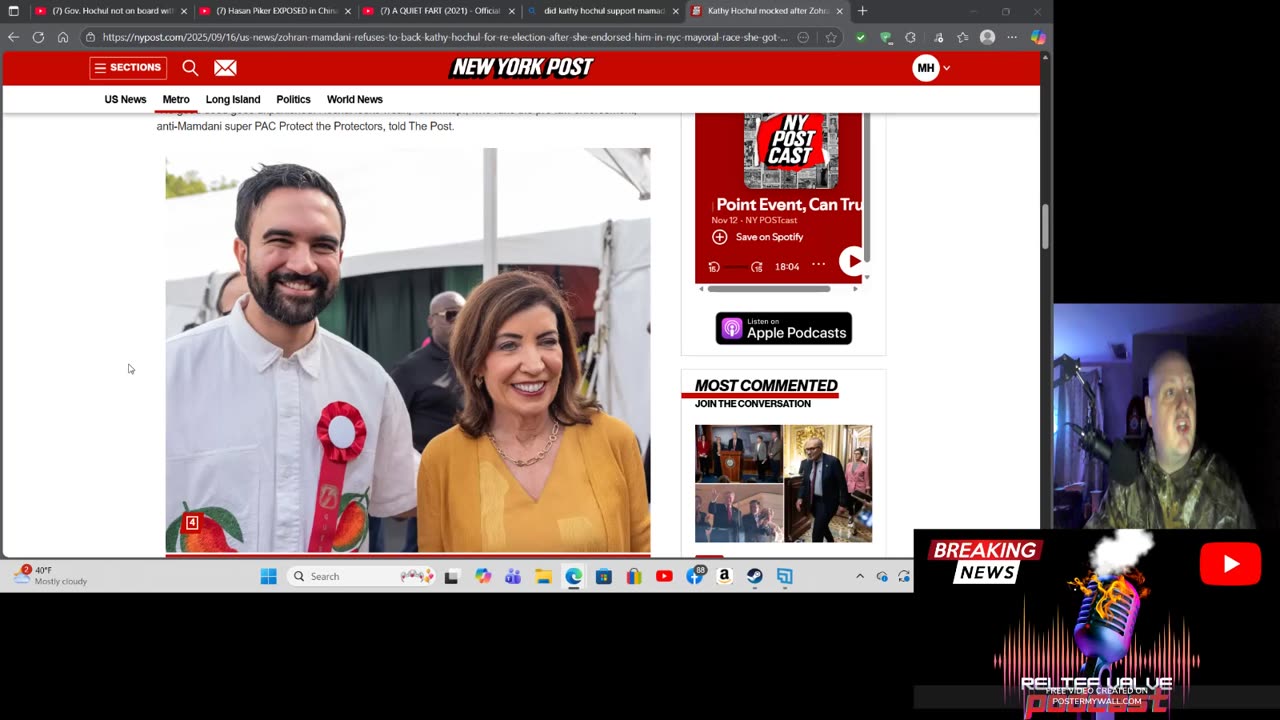Open Task View from taskbar
1280x720 pixels.
pos(452,576)
